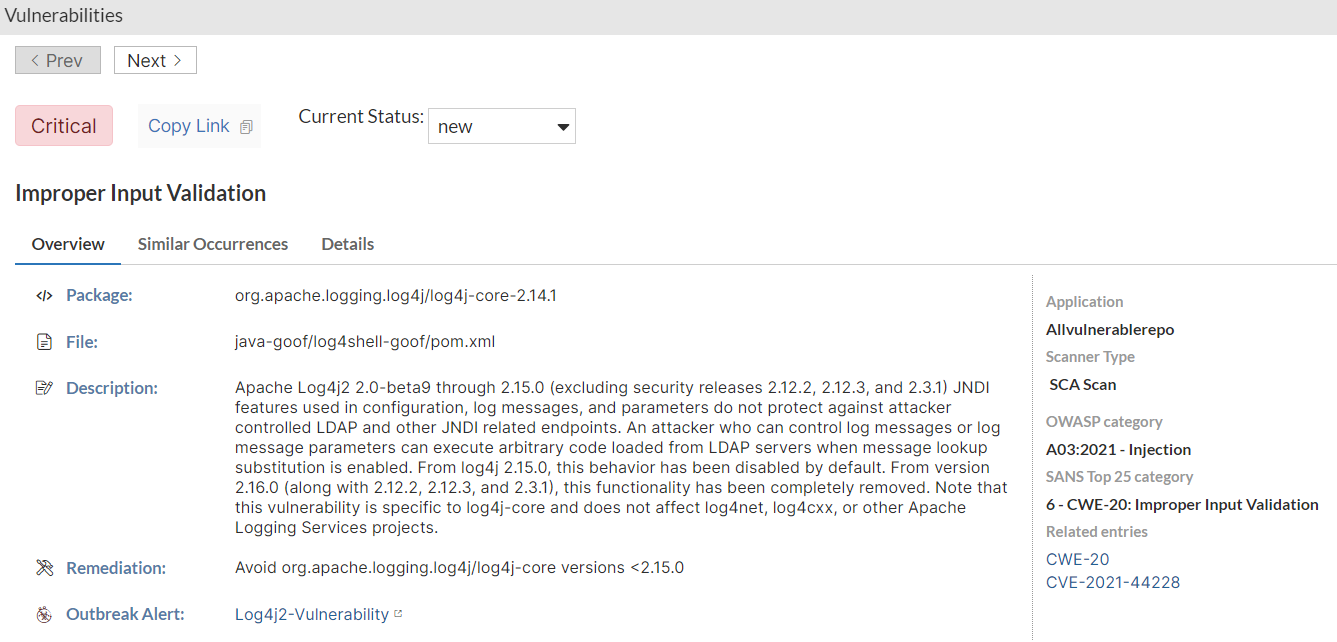Open the Details tab
The image size is (1337, 642).
pos(347,243)
